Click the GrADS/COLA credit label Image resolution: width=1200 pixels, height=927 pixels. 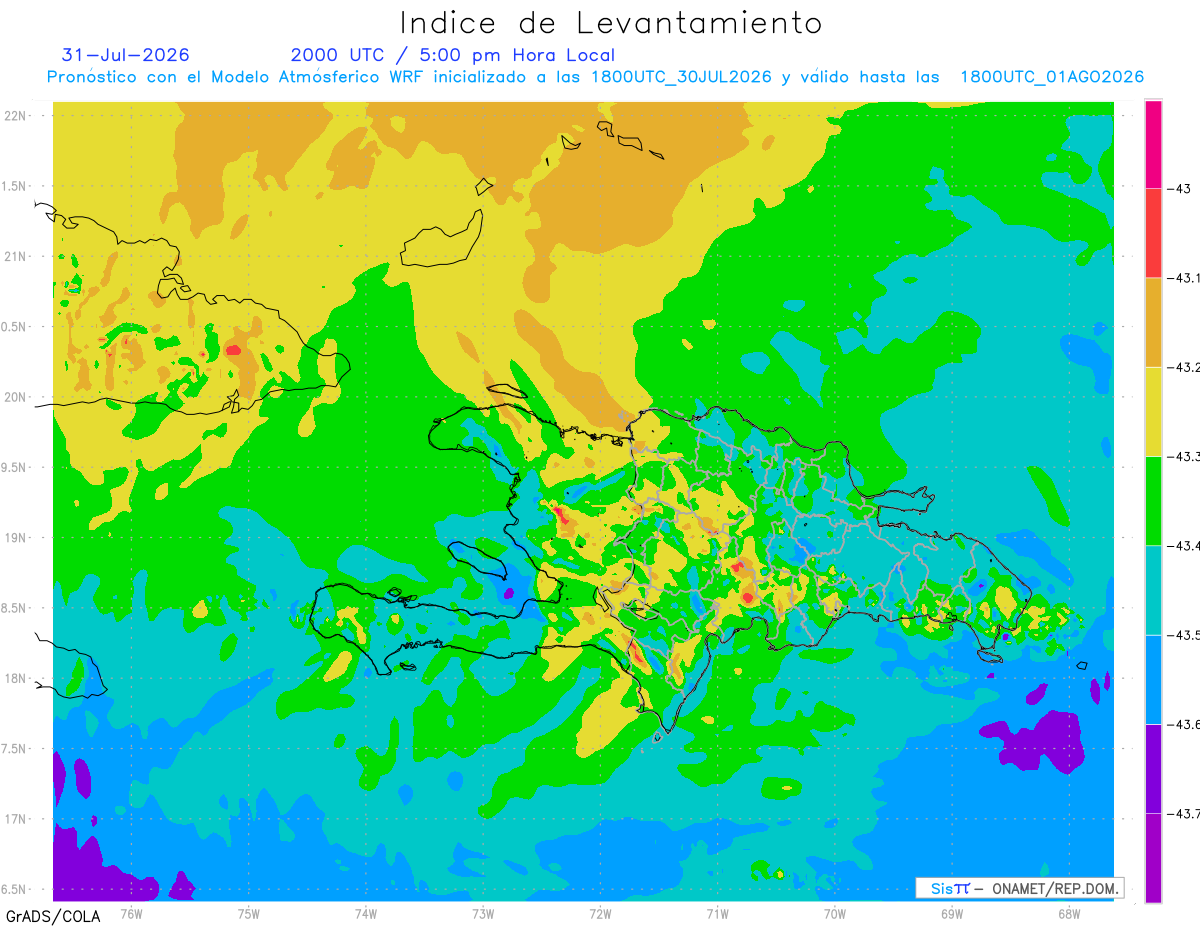(51, 916)
